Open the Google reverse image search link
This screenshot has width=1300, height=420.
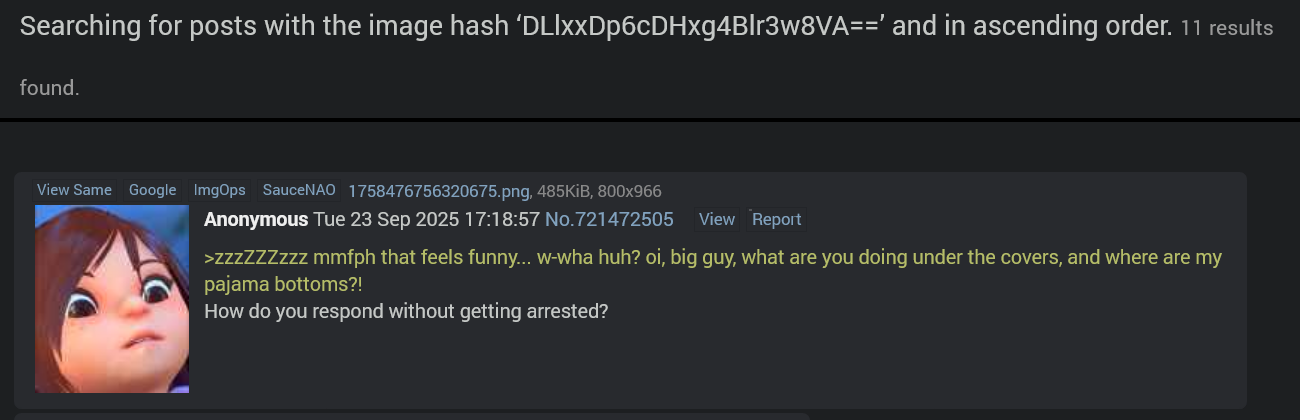pyautogui.click(x=152, y=190)
